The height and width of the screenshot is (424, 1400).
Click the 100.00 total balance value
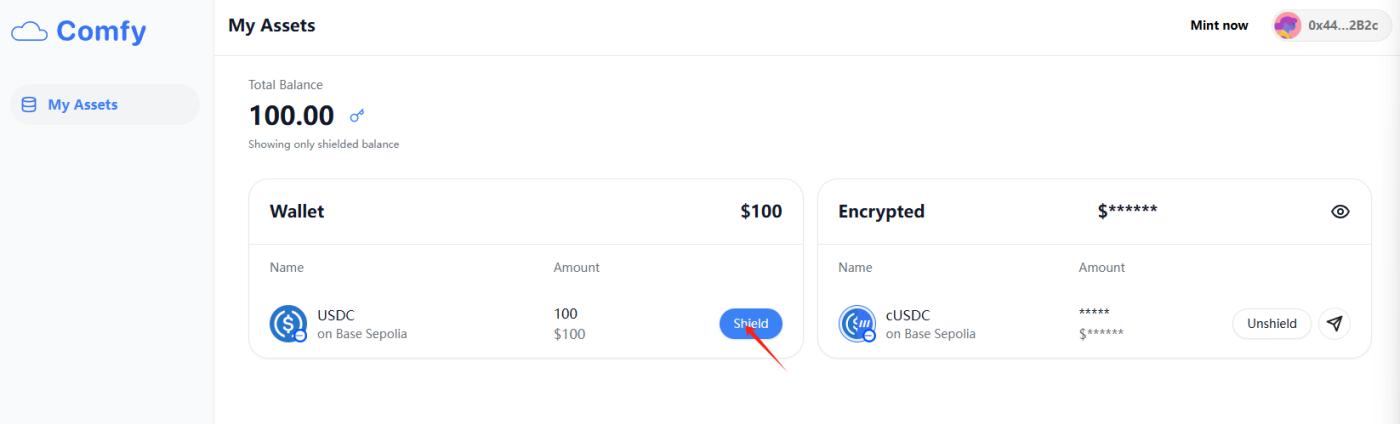pos(291,116)
